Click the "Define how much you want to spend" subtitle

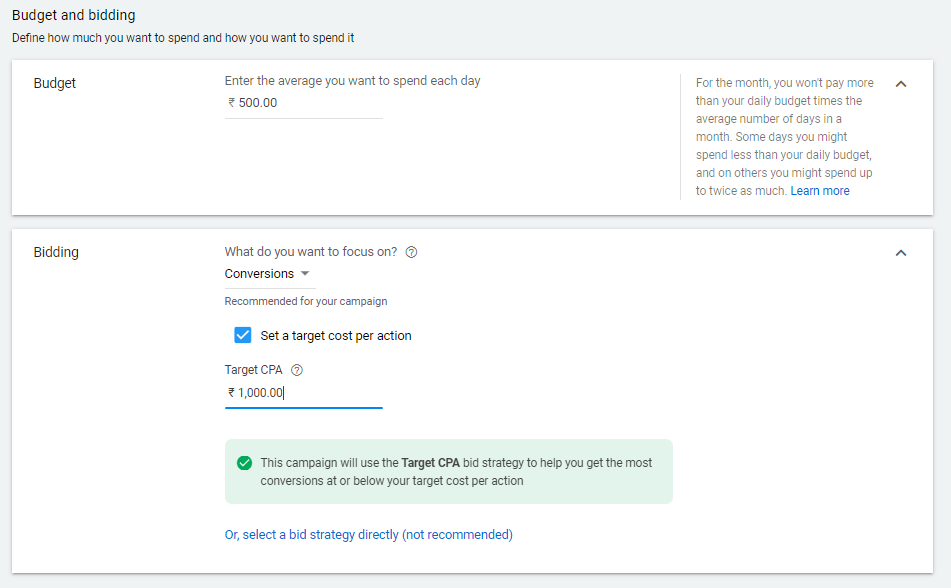coord(183,38)
